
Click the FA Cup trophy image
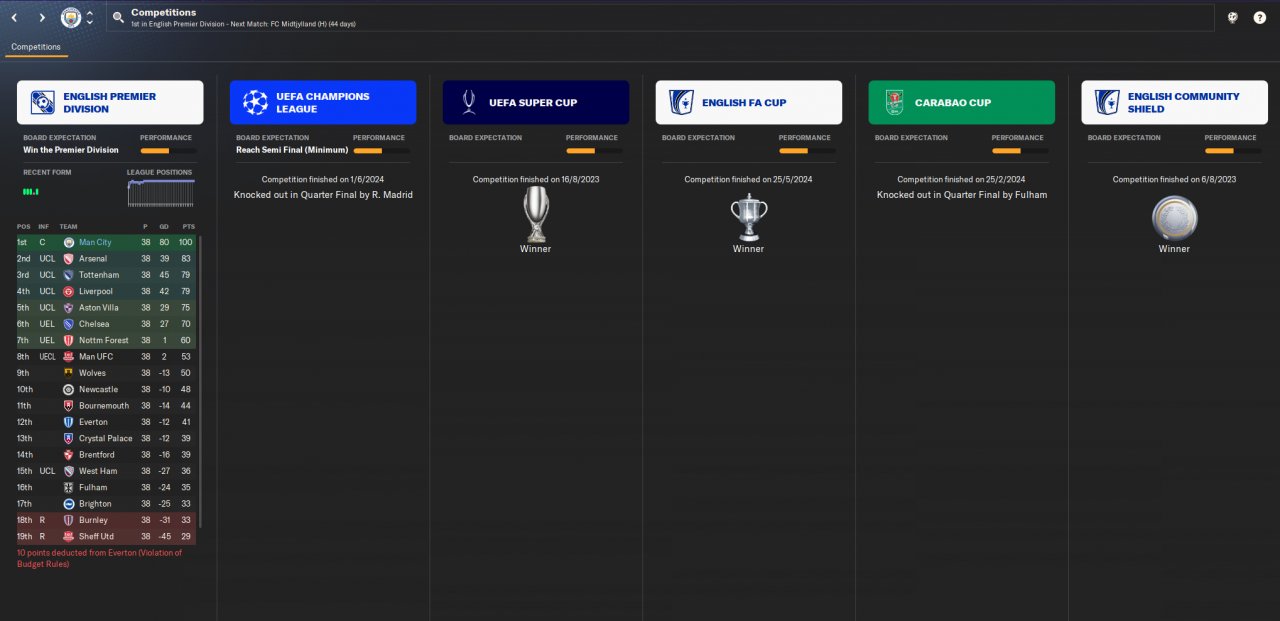click(x=748, y=217)
